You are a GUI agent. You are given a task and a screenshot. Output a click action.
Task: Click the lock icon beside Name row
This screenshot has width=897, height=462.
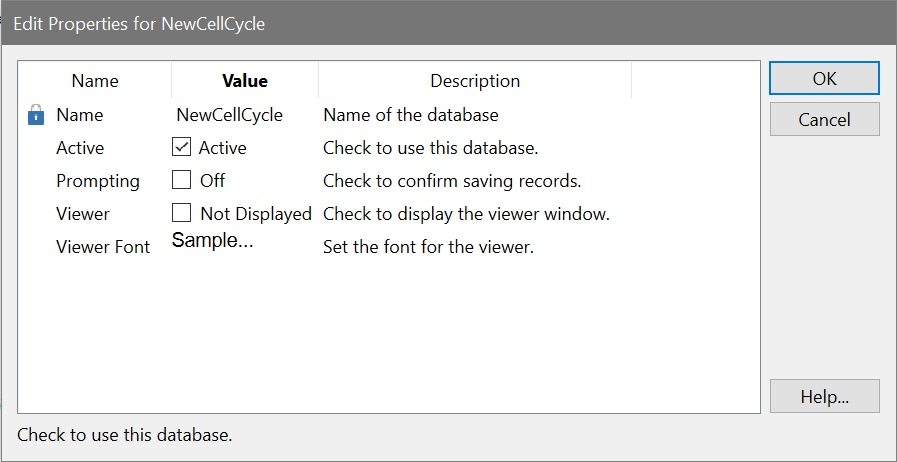[x=36, y=115]
